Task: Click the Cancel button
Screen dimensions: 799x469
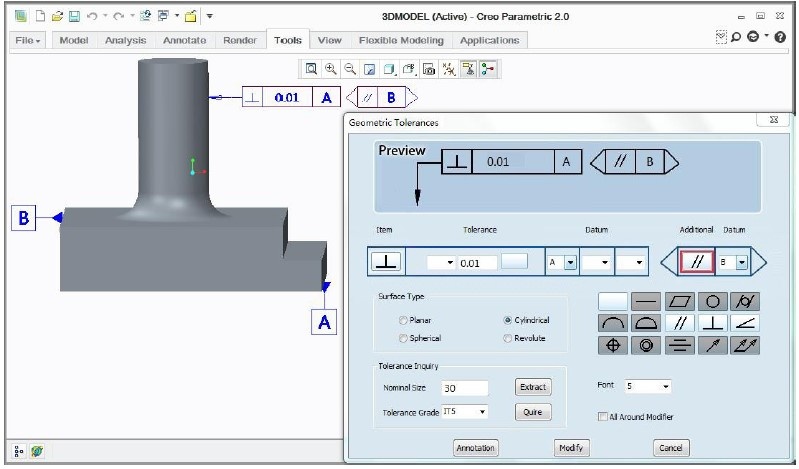Action: click(x=671, y=448)
